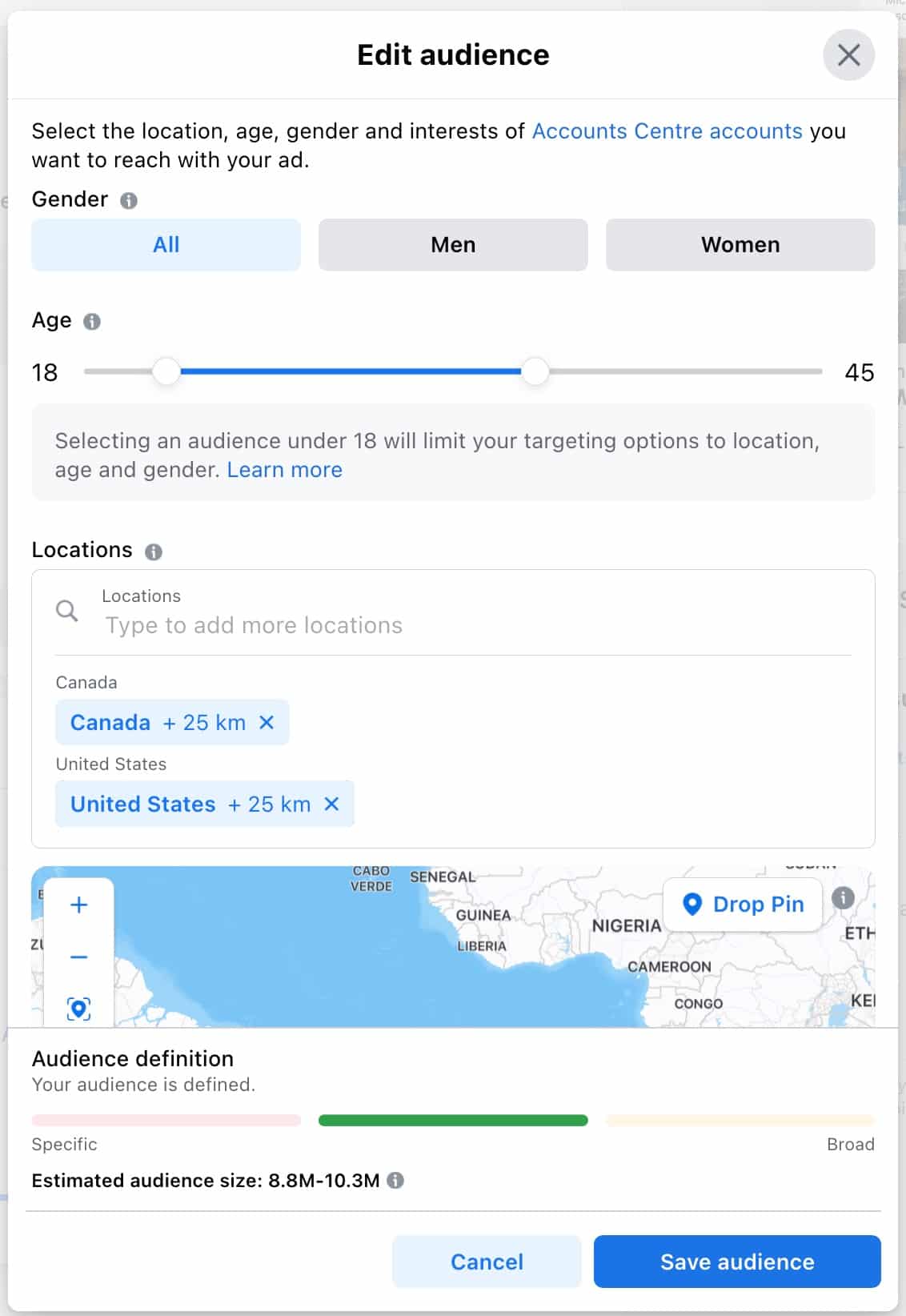Click Save audience button
This screenshot has height=1316, width=906.
737,1262
